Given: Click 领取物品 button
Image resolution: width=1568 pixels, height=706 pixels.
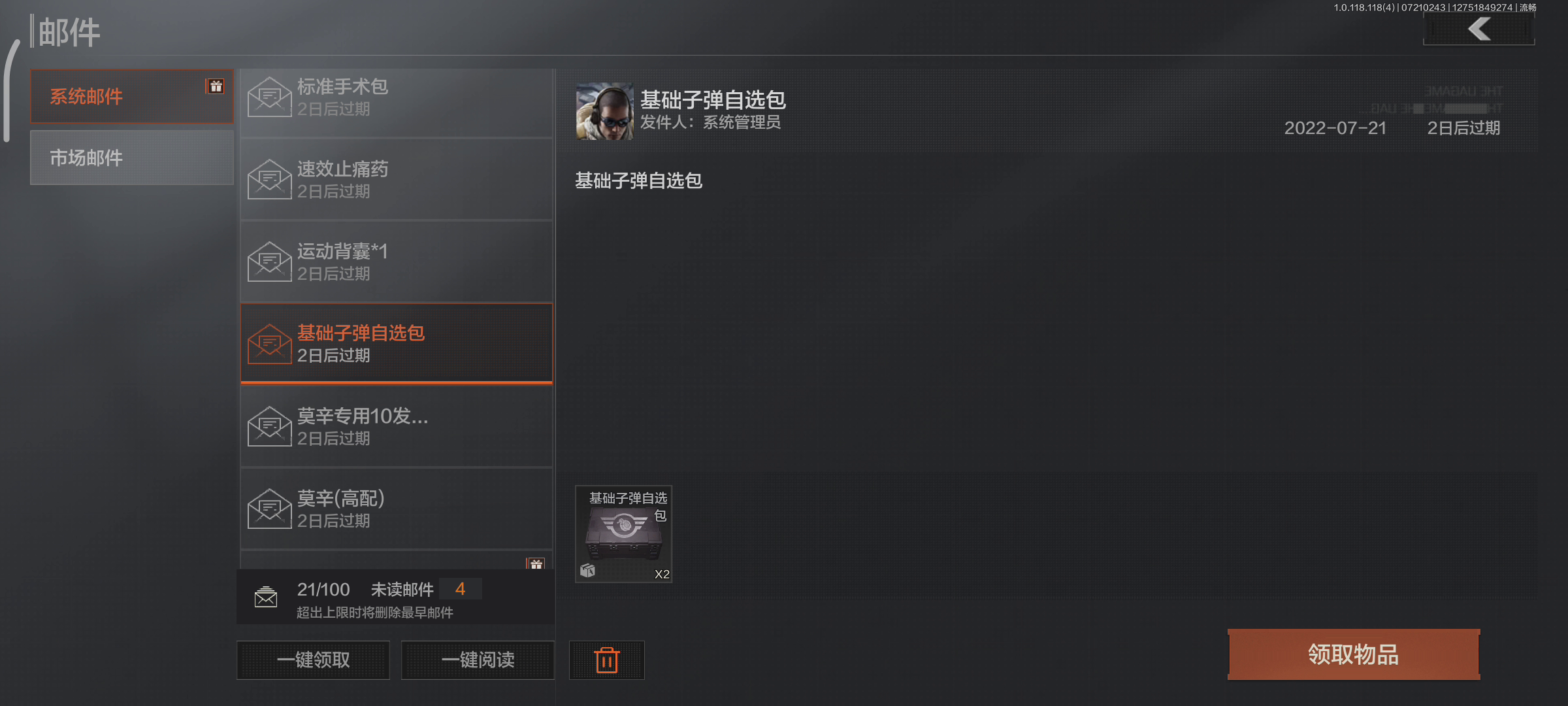Looking at the screenshot, I should (1354, 654).
